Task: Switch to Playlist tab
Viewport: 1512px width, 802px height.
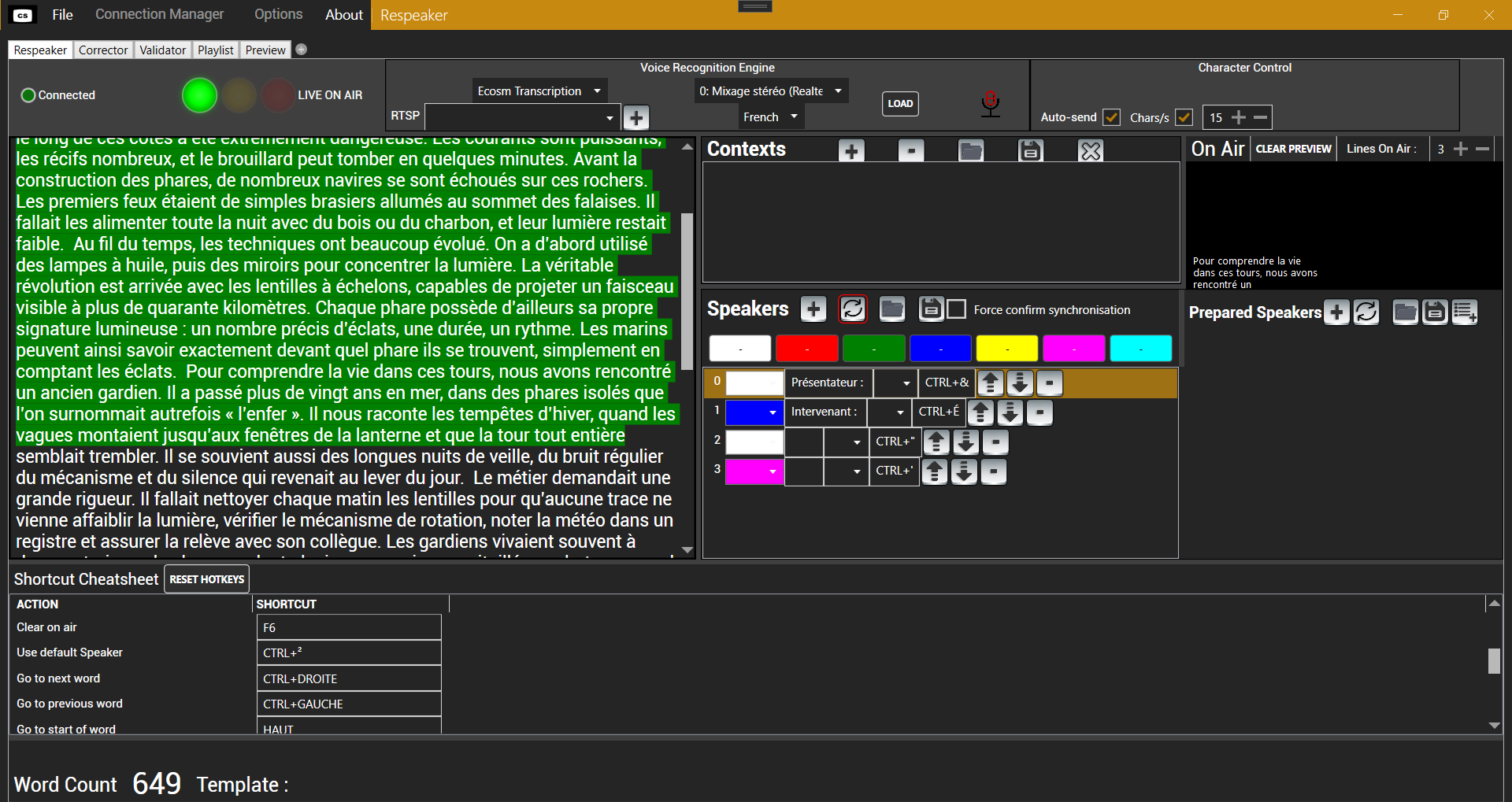Action: coord(216,50)
